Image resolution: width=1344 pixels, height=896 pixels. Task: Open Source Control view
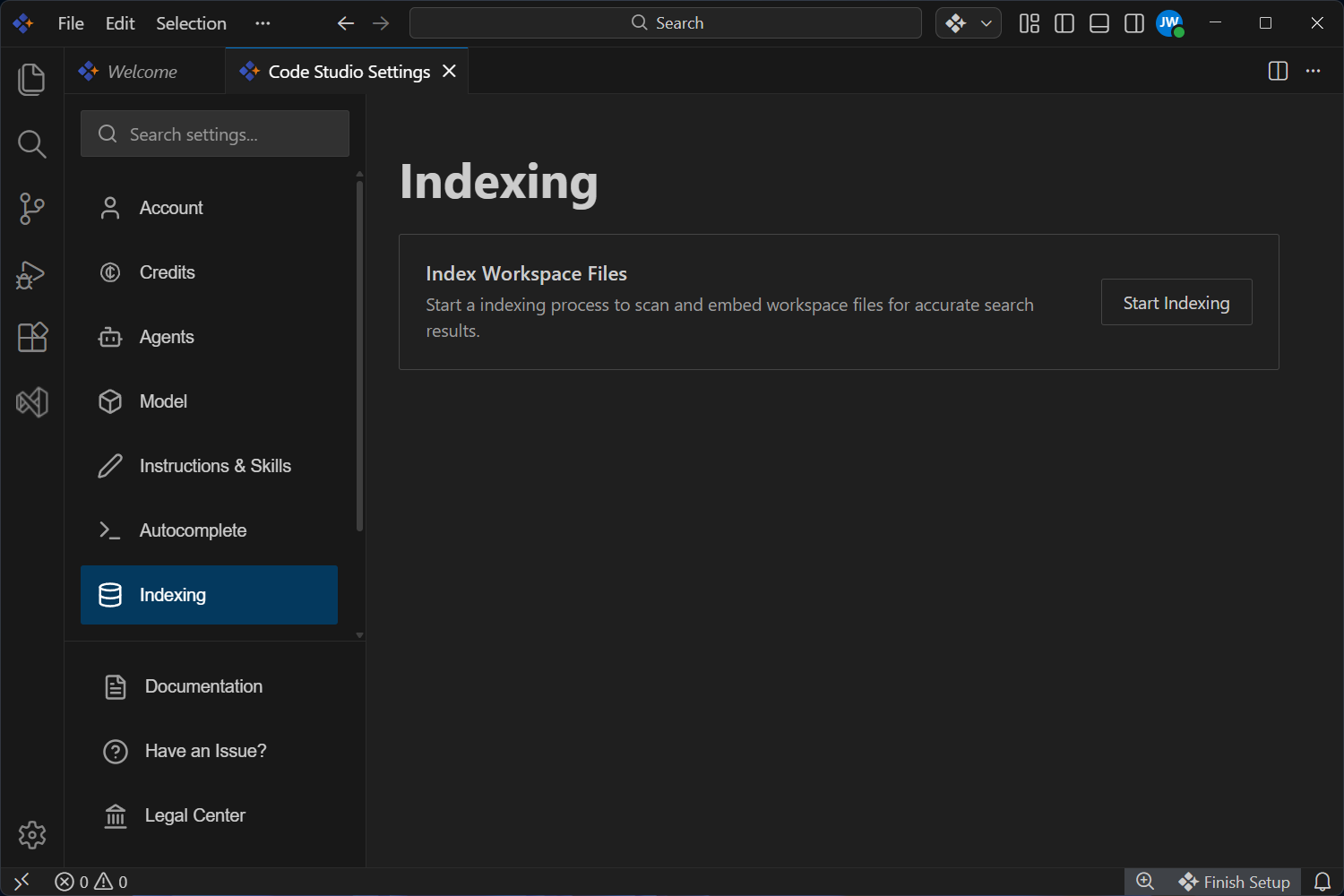click(32, 208)
